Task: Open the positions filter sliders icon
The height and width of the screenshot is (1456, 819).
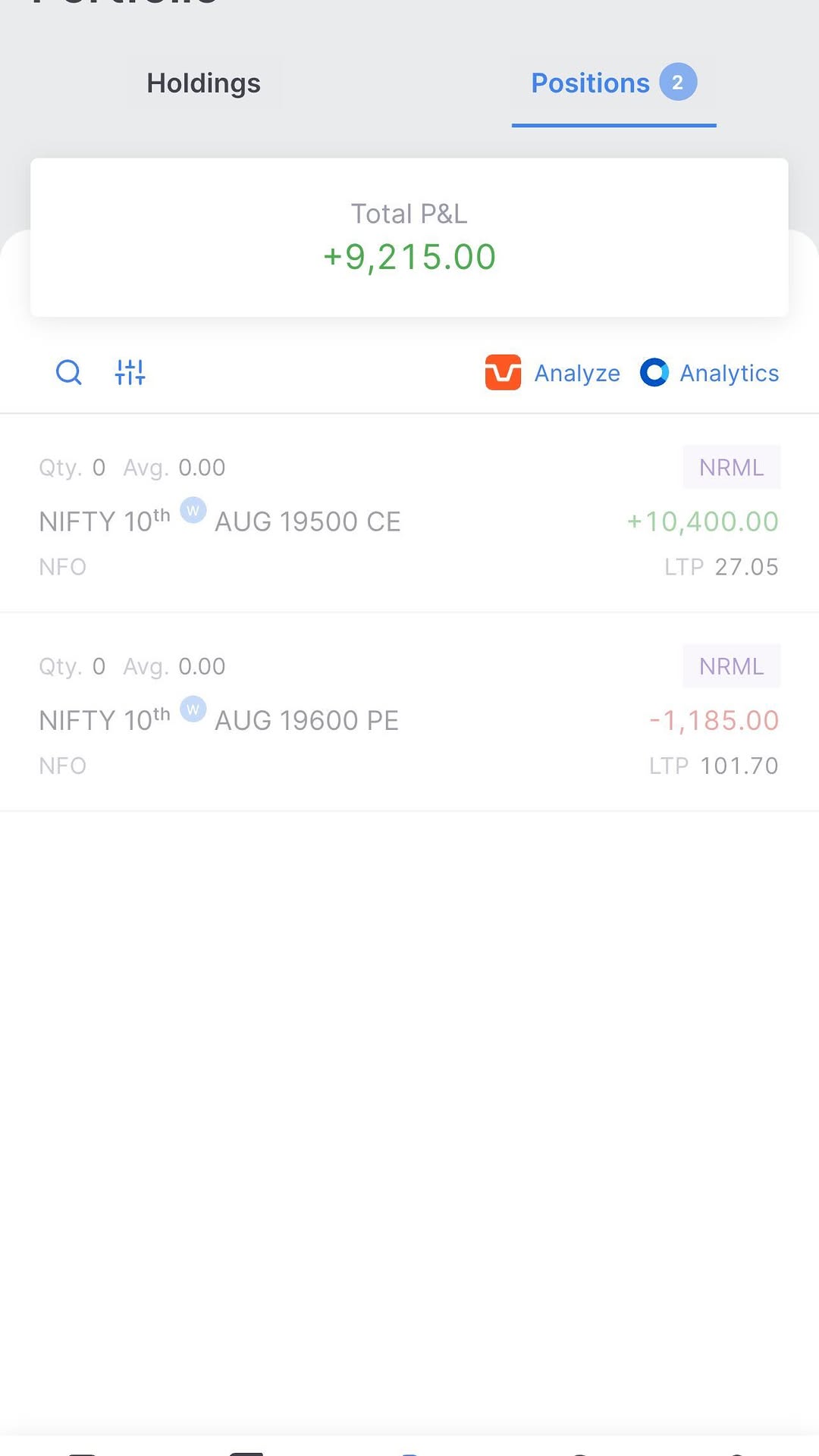Action: click(x=130, y=372)
